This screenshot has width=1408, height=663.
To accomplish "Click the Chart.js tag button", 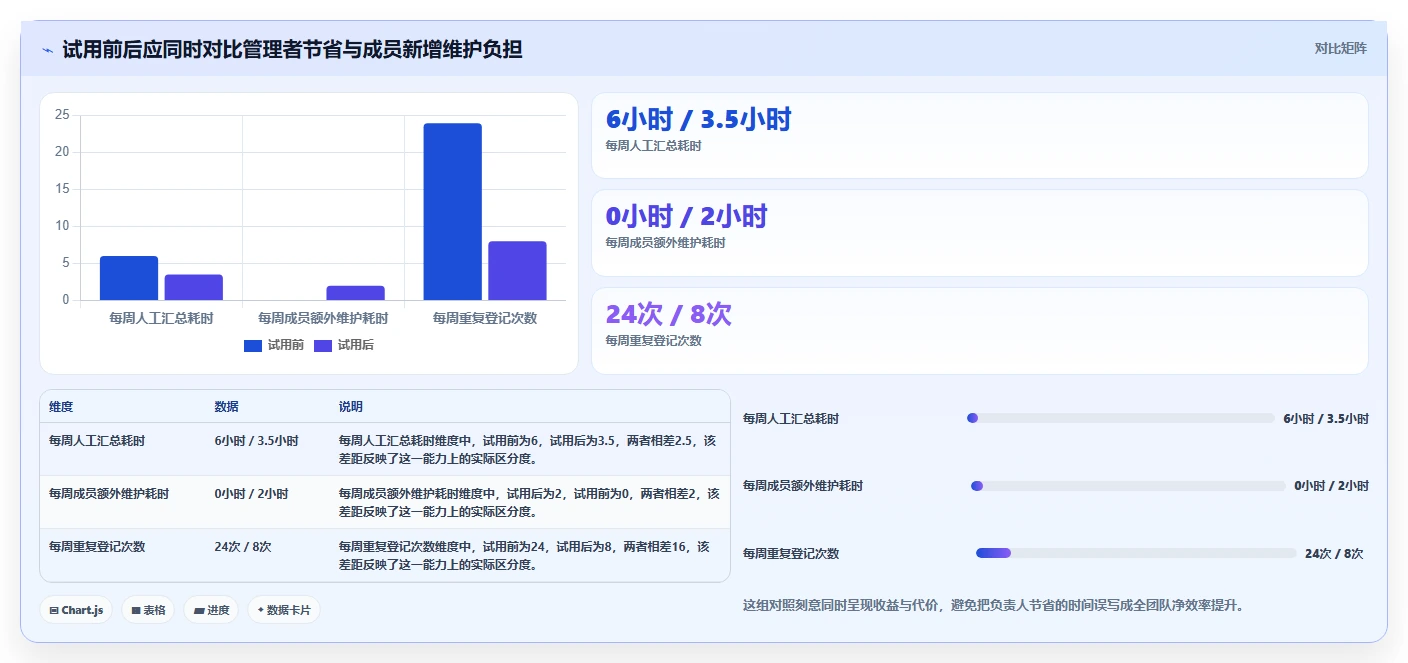I will [x=77, y=610].
